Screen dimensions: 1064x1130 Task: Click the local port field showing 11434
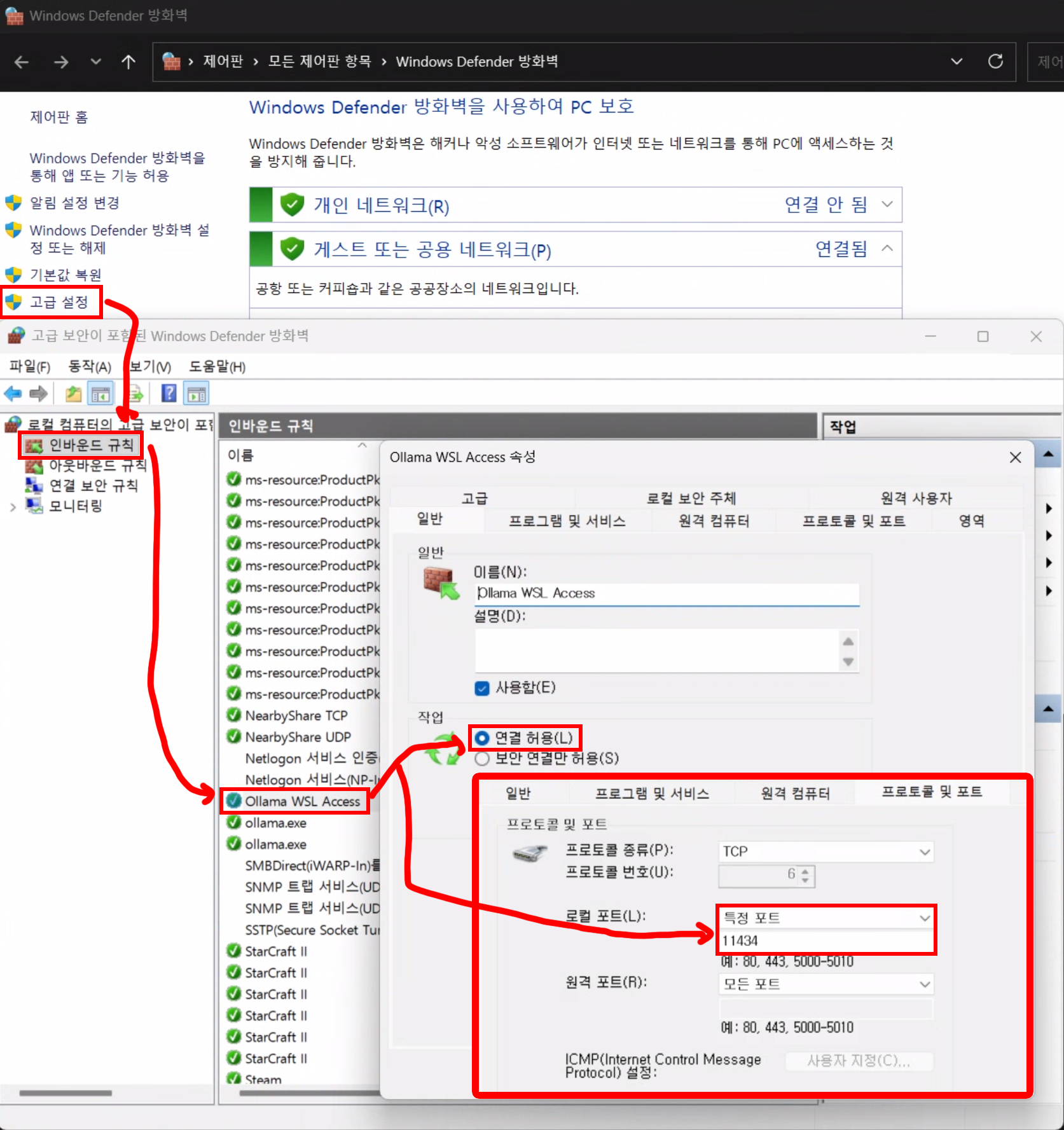coord(826,941)
